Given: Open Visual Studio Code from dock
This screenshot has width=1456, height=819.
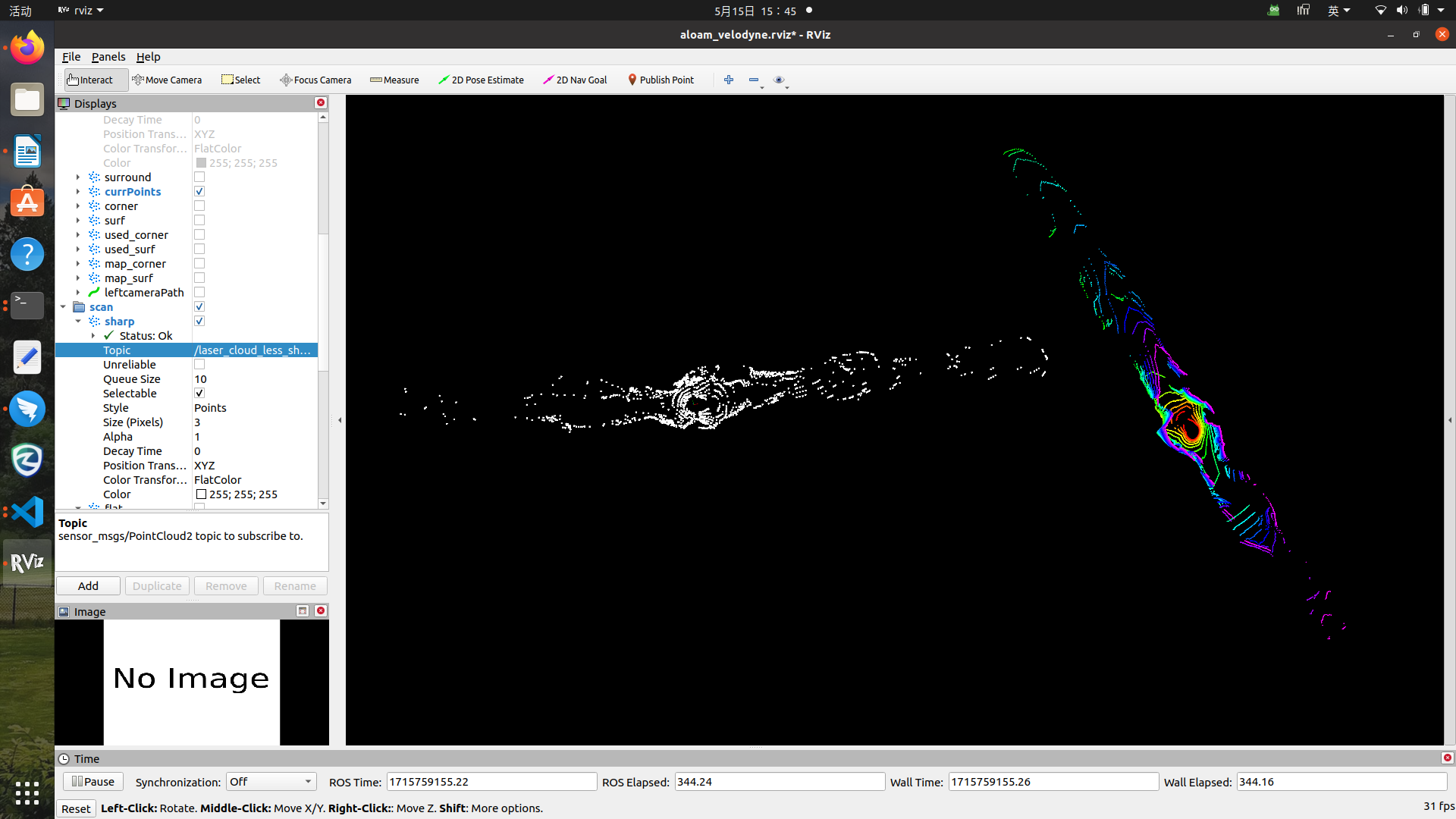Looking at the screenshot, I should 27,512.
